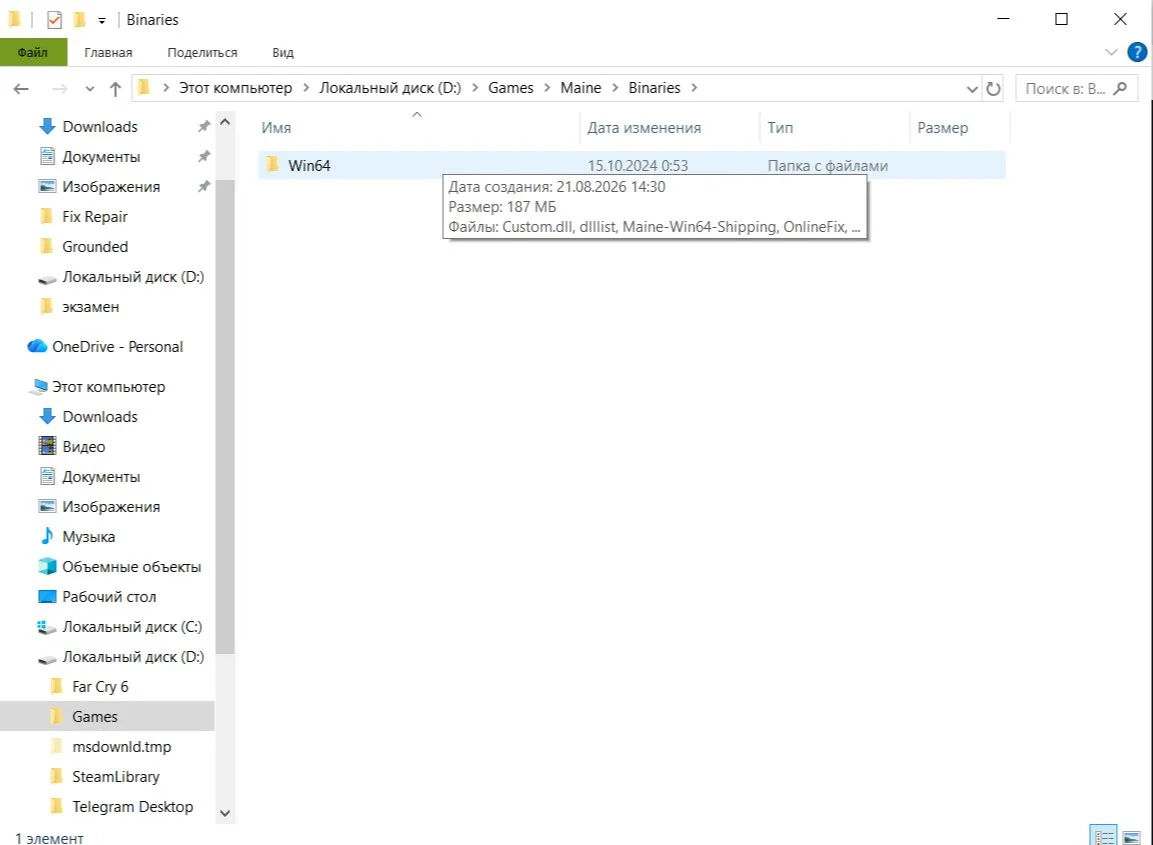
Task: Open Fix Repair folder in sidebar
Action: click(x=95, y=217)
